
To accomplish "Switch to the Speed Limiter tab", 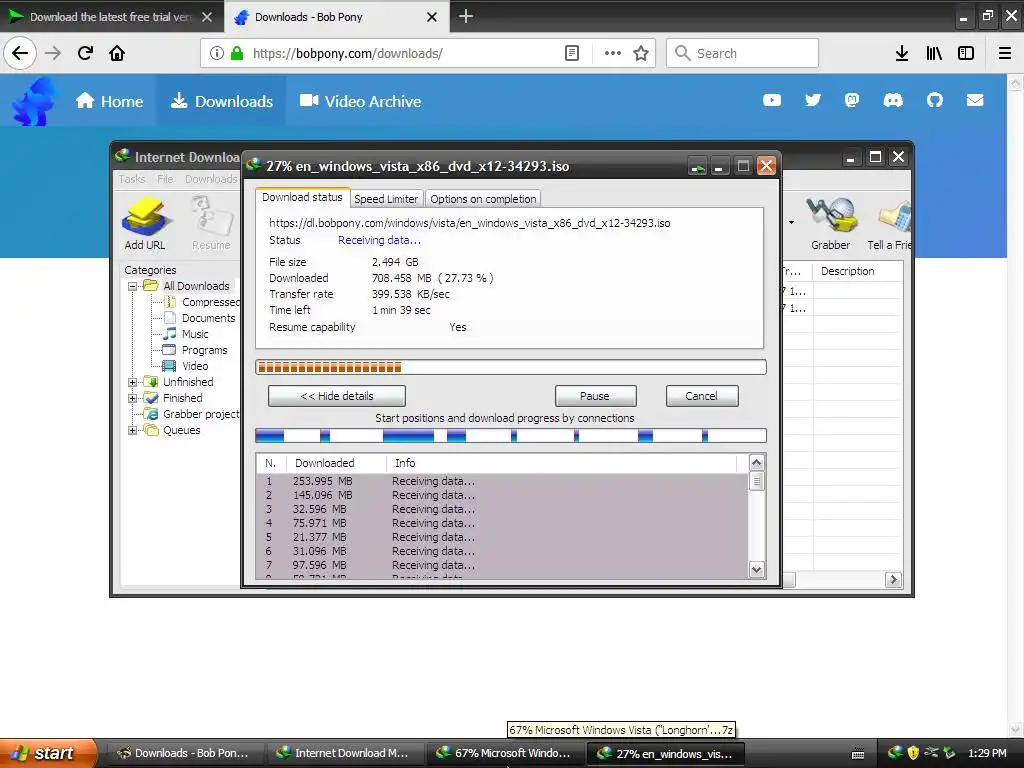I will pos(386,199).
